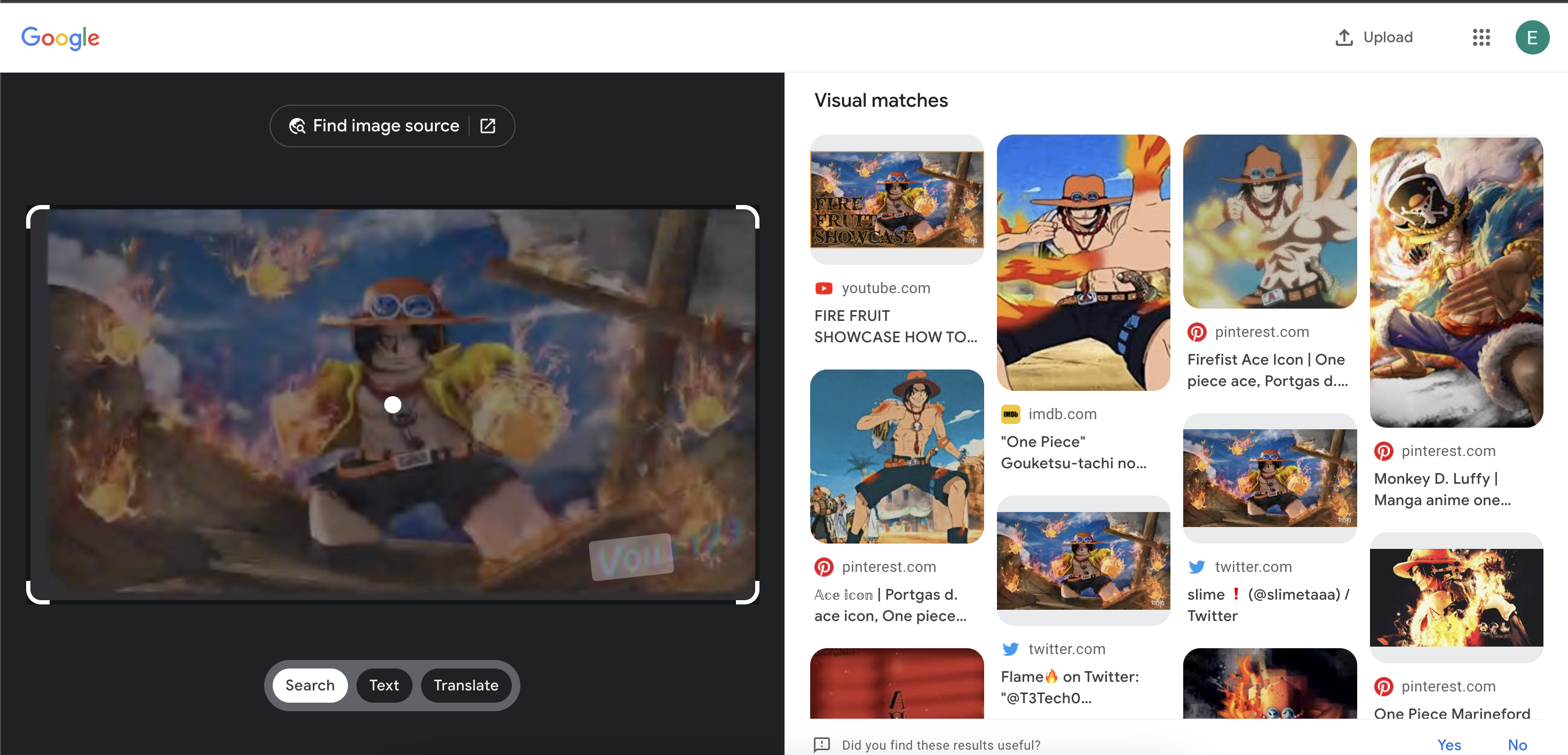Viewport: 1568px width, 755px height.
Task: Click Pinterest icon above Firefist Ace Icon
Action: pos(1197,332)
